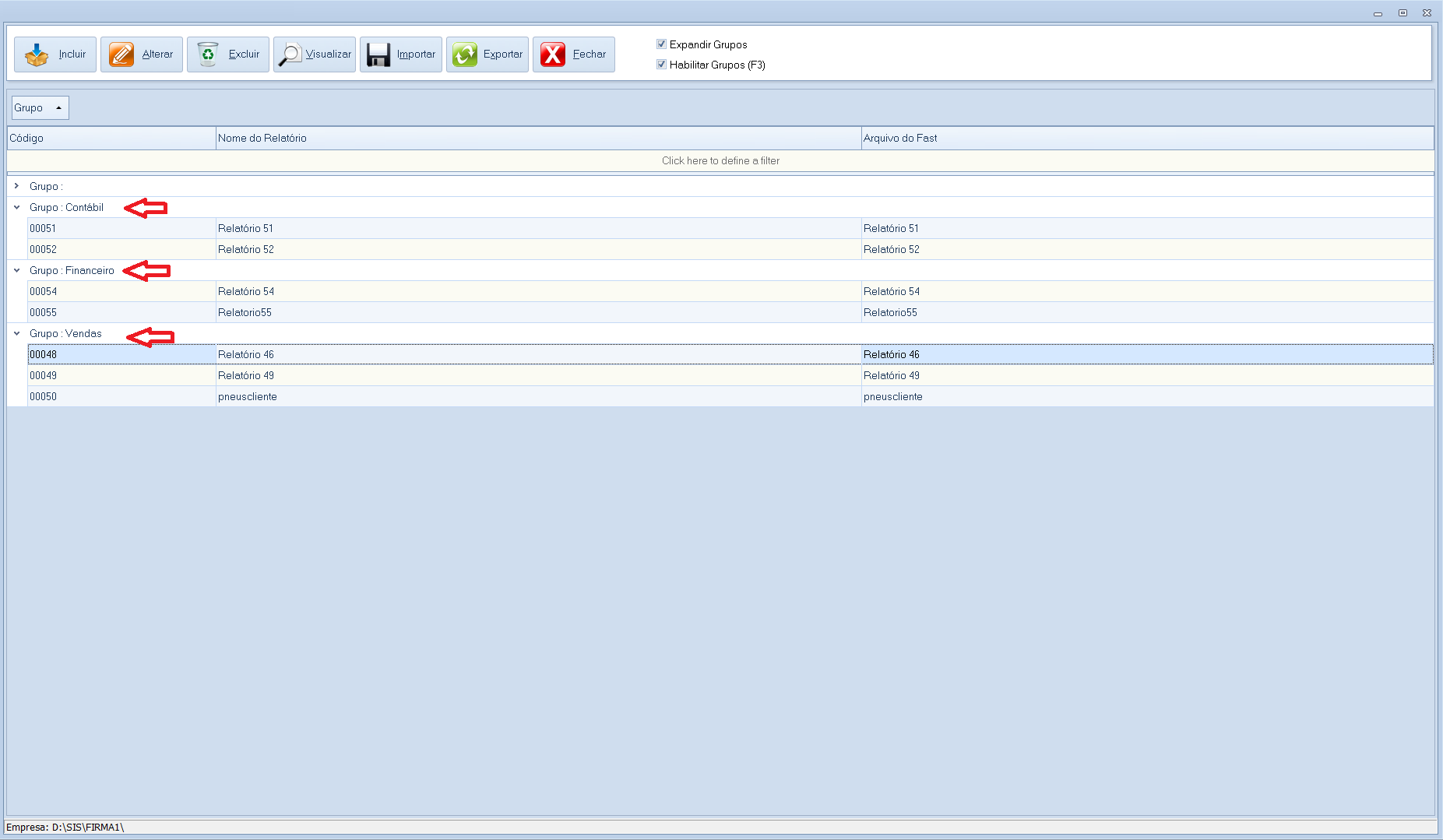The height and width of the screenshot is (840, 1443).
Task: Collapse the Contábil group
Action: (x=16, y=207)
